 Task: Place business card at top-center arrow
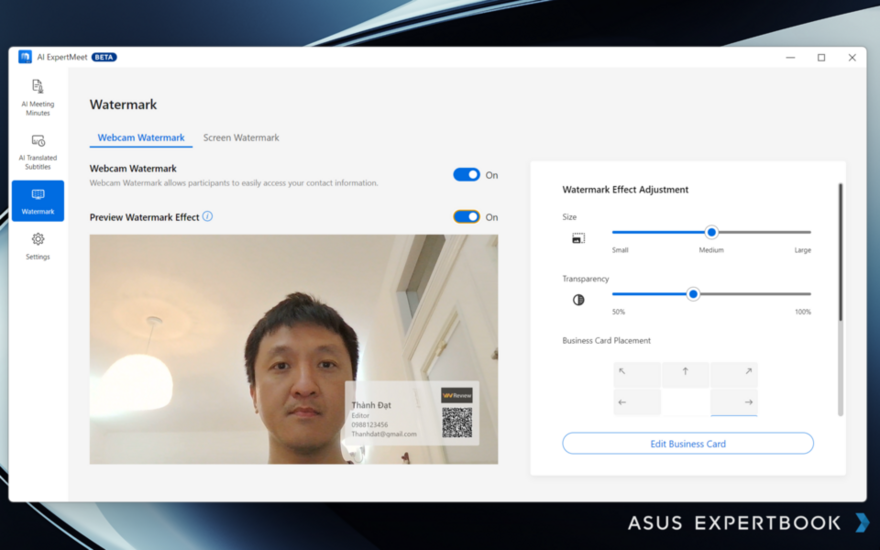[x=685, y=374]
